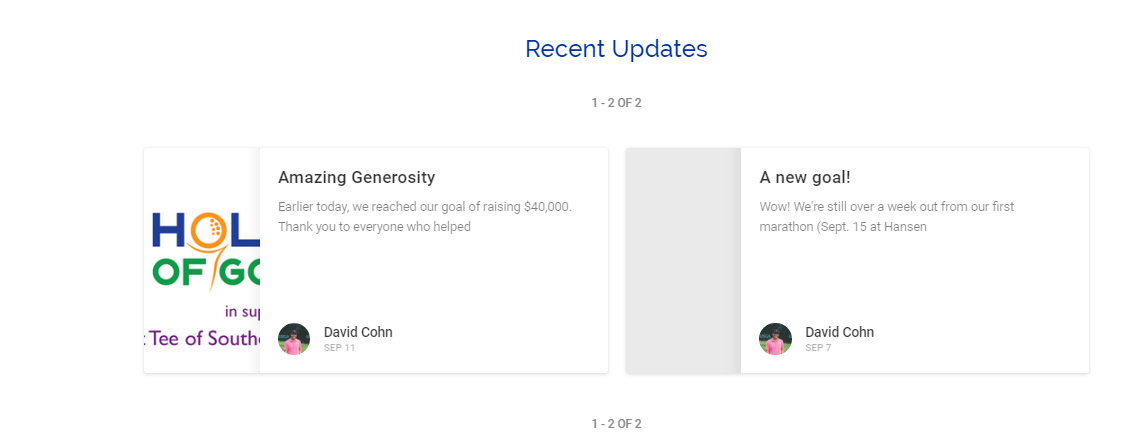The image size is (1148, 445).
Task: Click the purple Tee of Southern text in logo
Action: coord(203,339)
